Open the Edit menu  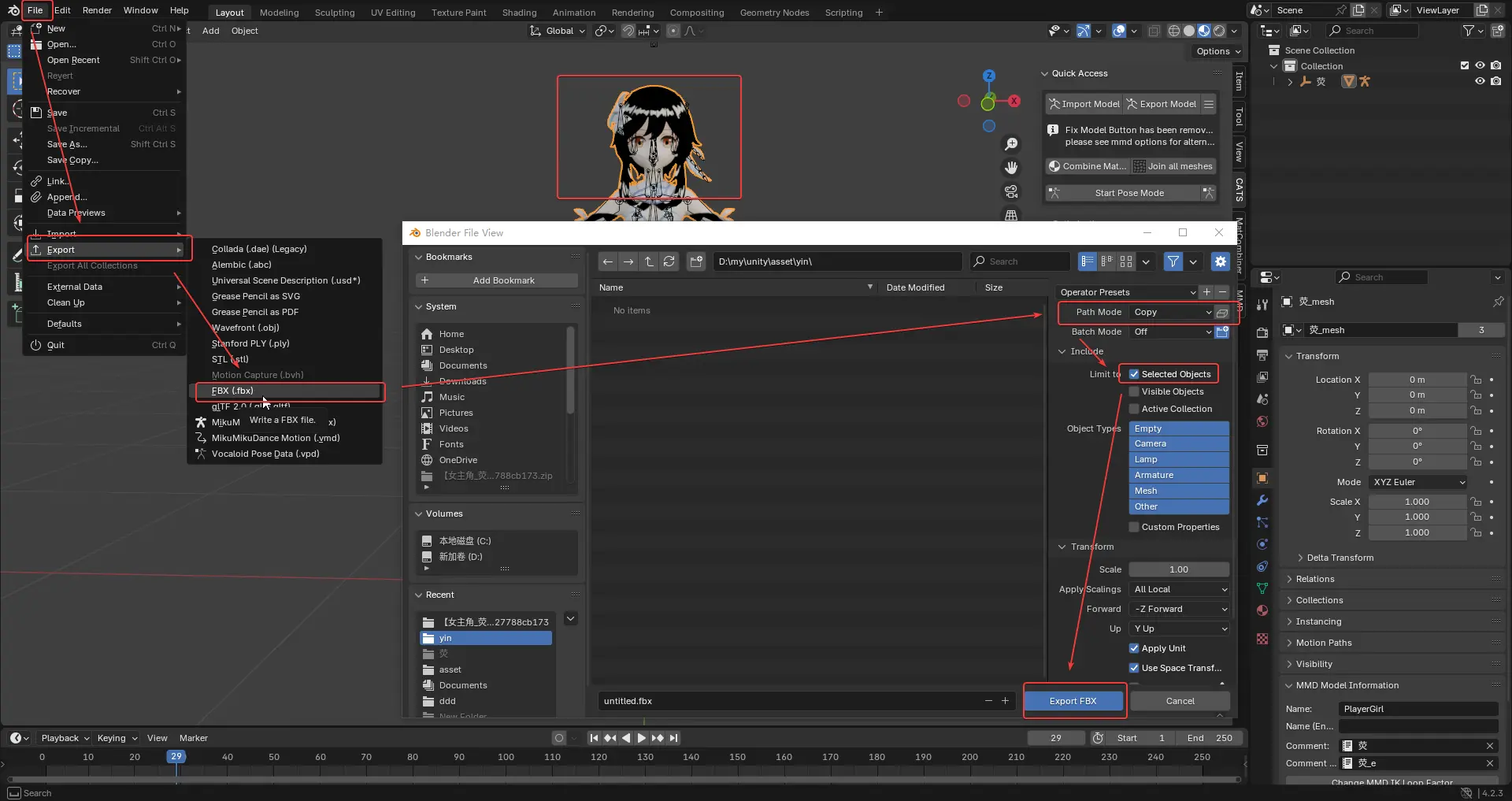(x=62, y=10)
